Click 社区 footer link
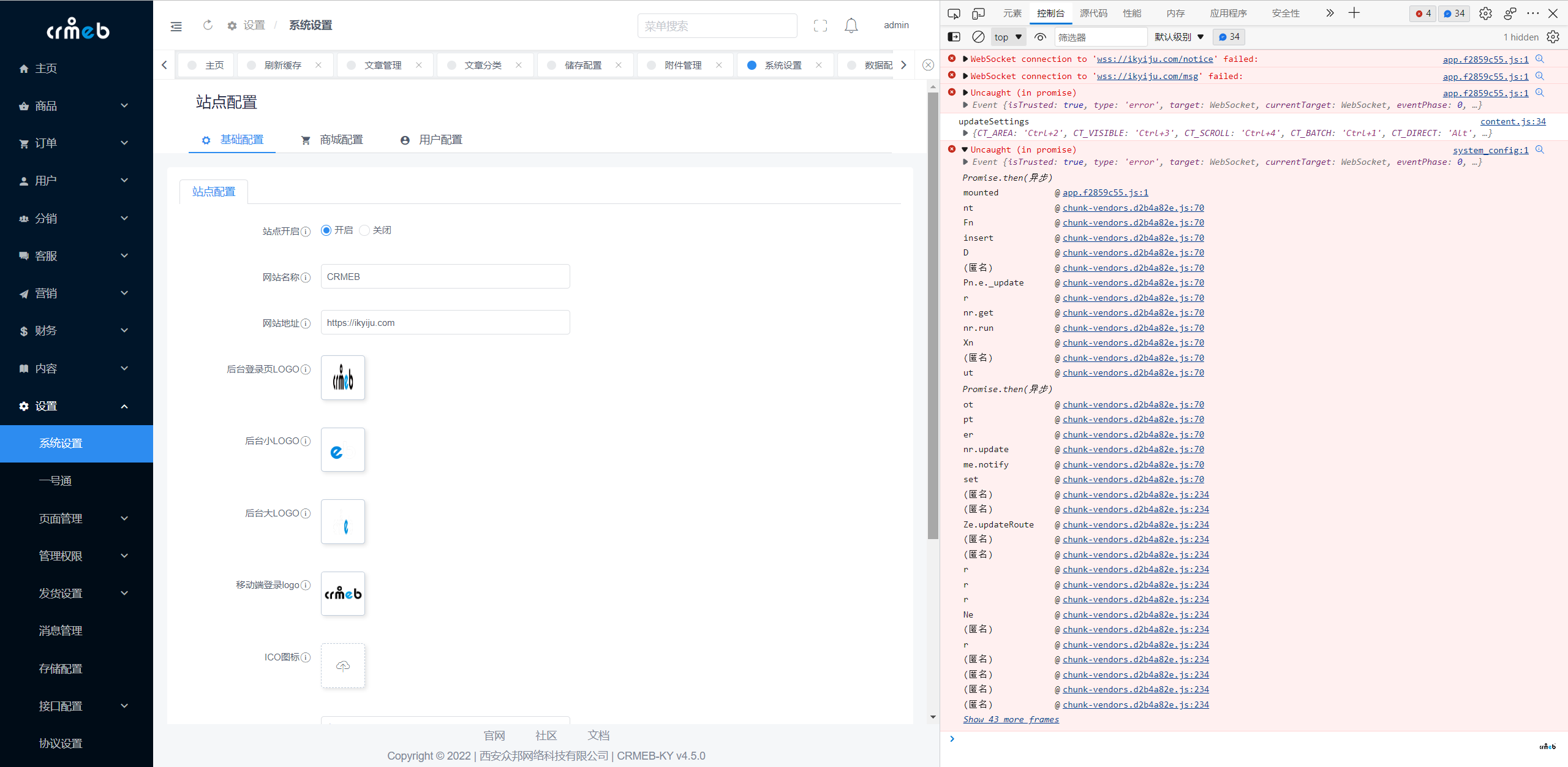Screen dimensions: 1568x767 coord(546,735)
